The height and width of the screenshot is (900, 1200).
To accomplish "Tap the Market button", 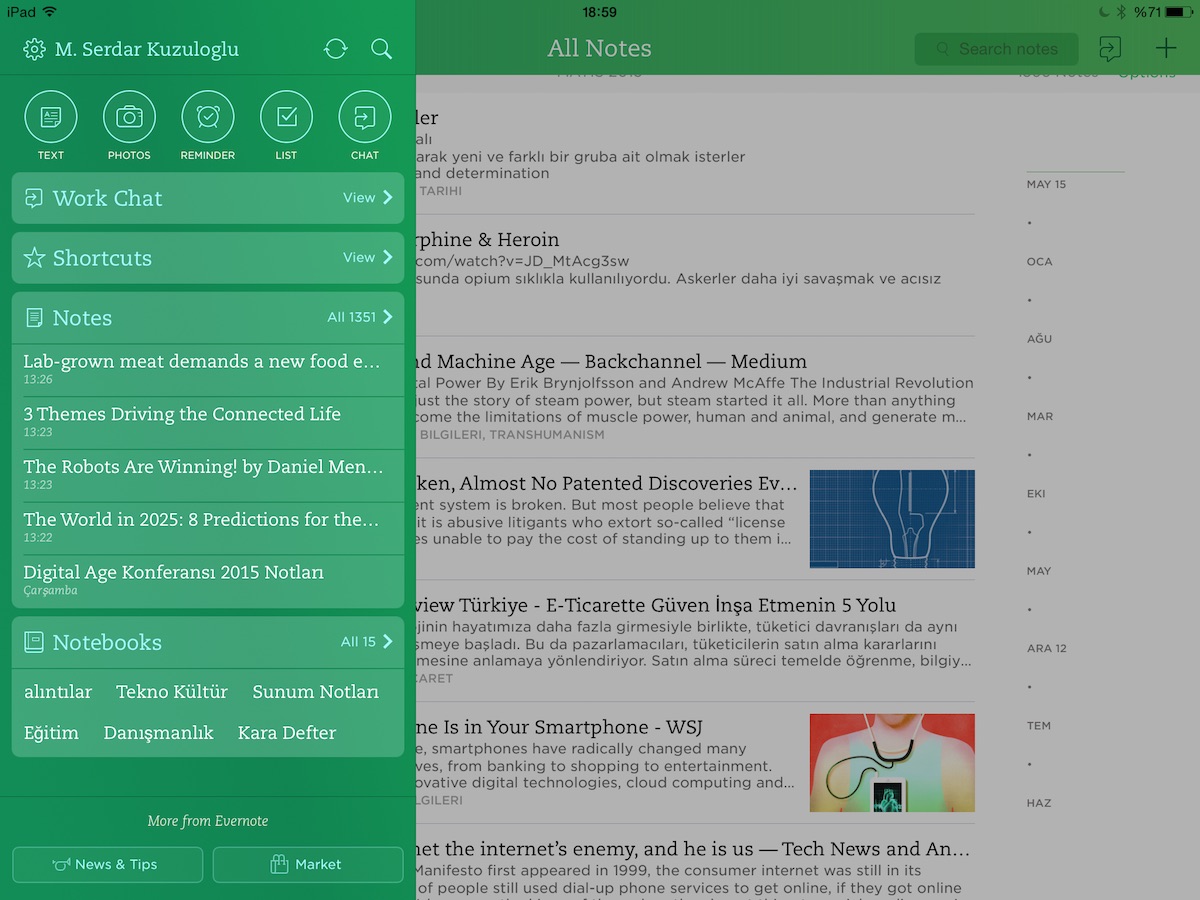I will [308, 865].
